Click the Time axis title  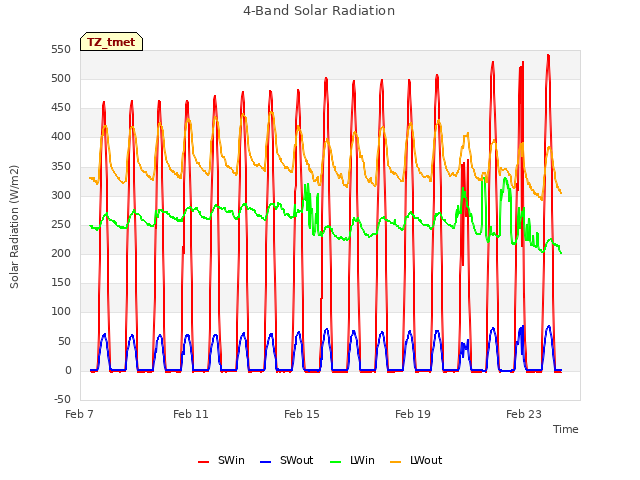(x=566, y=429)
